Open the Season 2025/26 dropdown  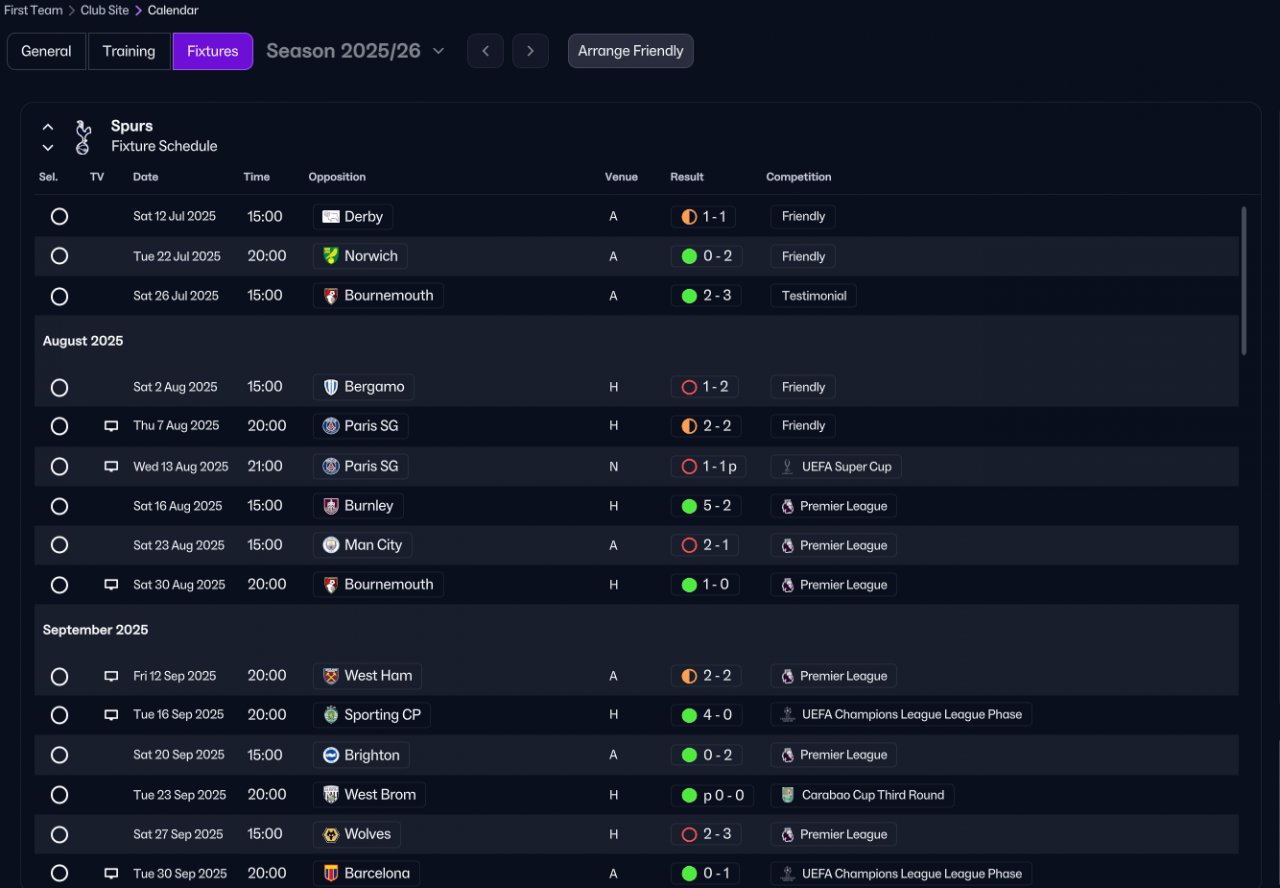coord(355,51)
